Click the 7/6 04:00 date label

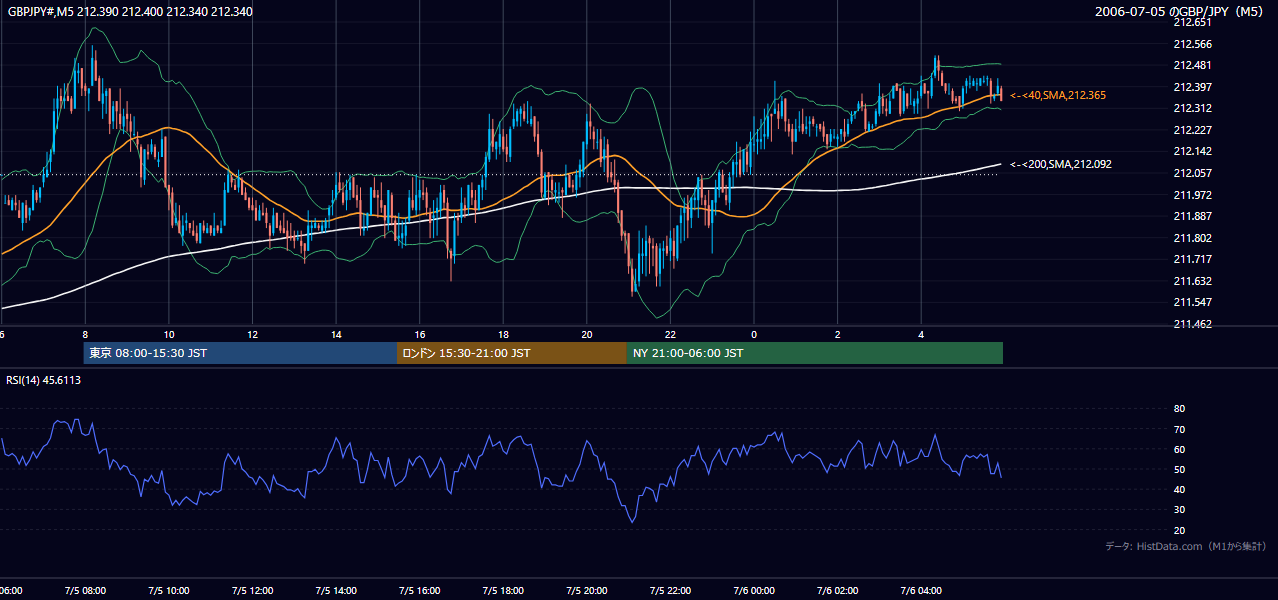(x=921, y=591)
